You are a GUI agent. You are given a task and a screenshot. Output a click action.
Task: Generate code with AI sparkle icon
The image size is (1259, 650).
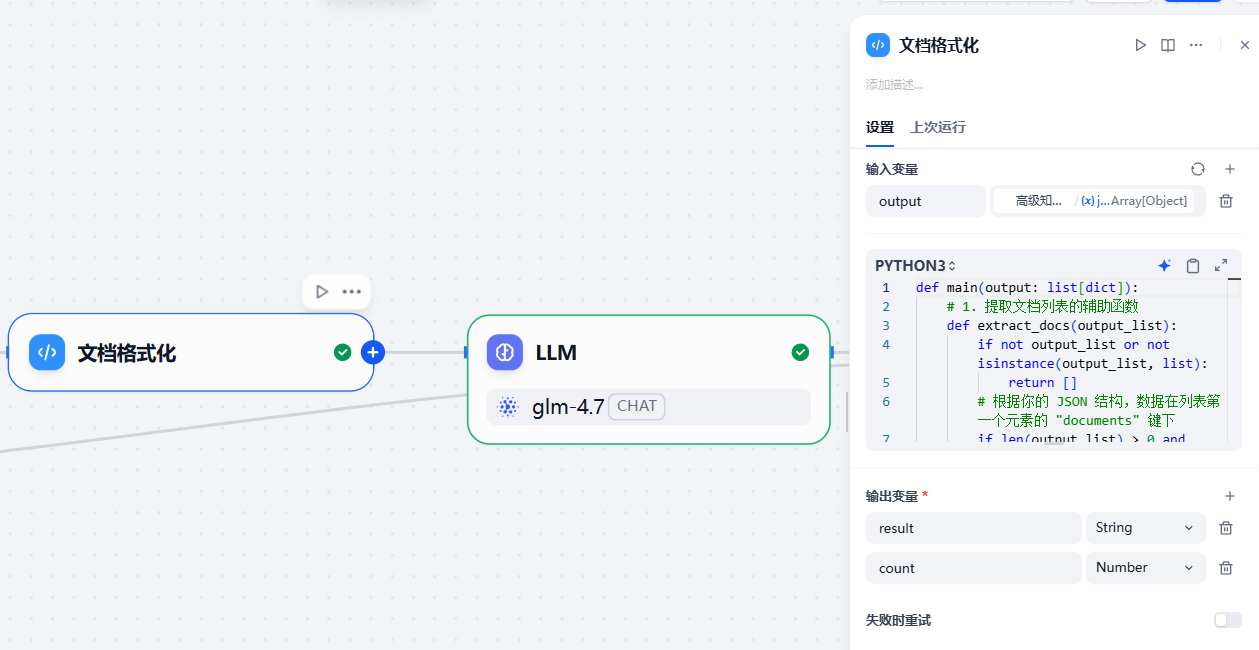tap(1164, 265)
